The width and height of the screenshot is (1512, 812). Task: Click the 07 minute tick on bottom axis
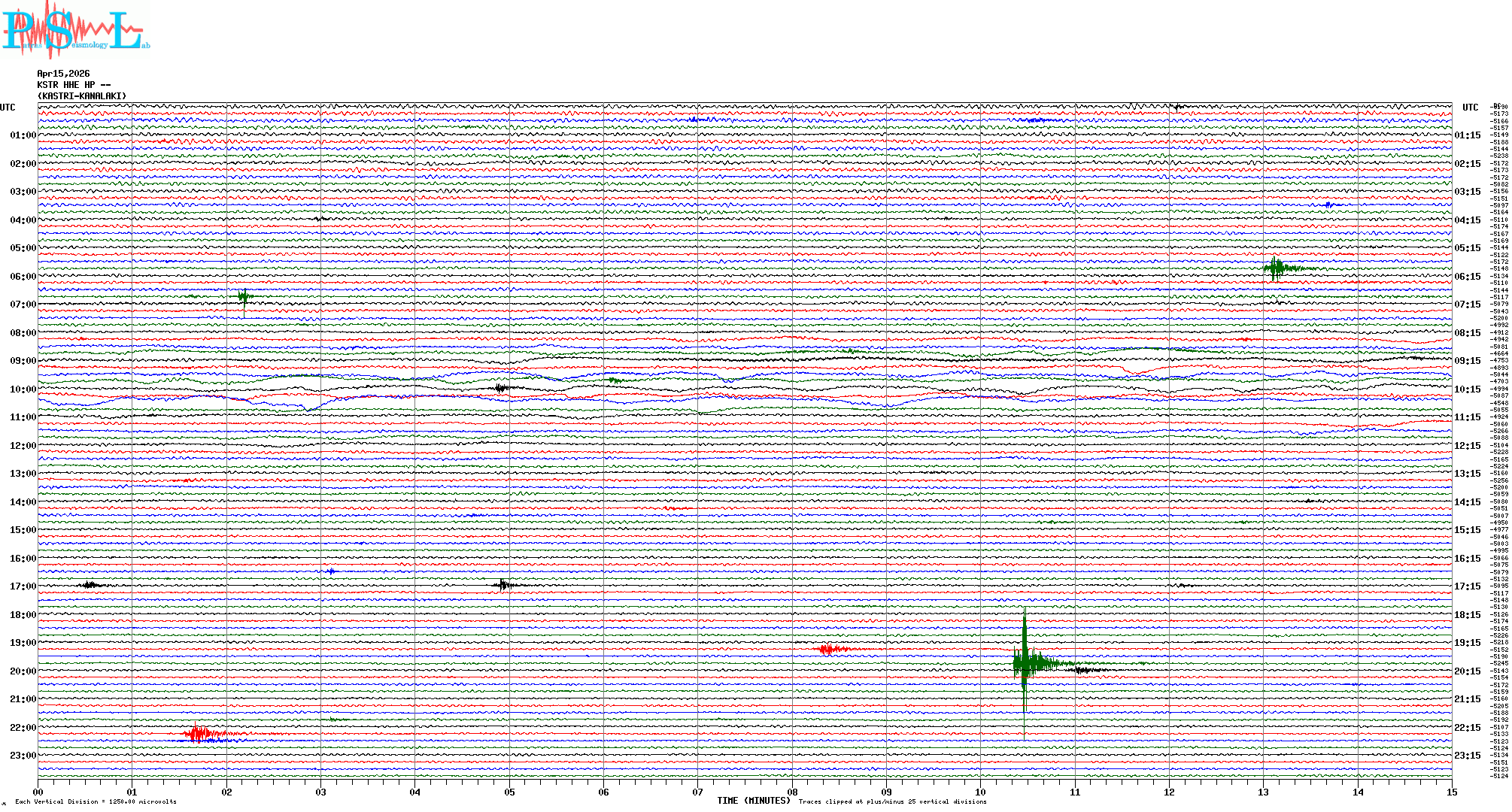click(697, 792)
